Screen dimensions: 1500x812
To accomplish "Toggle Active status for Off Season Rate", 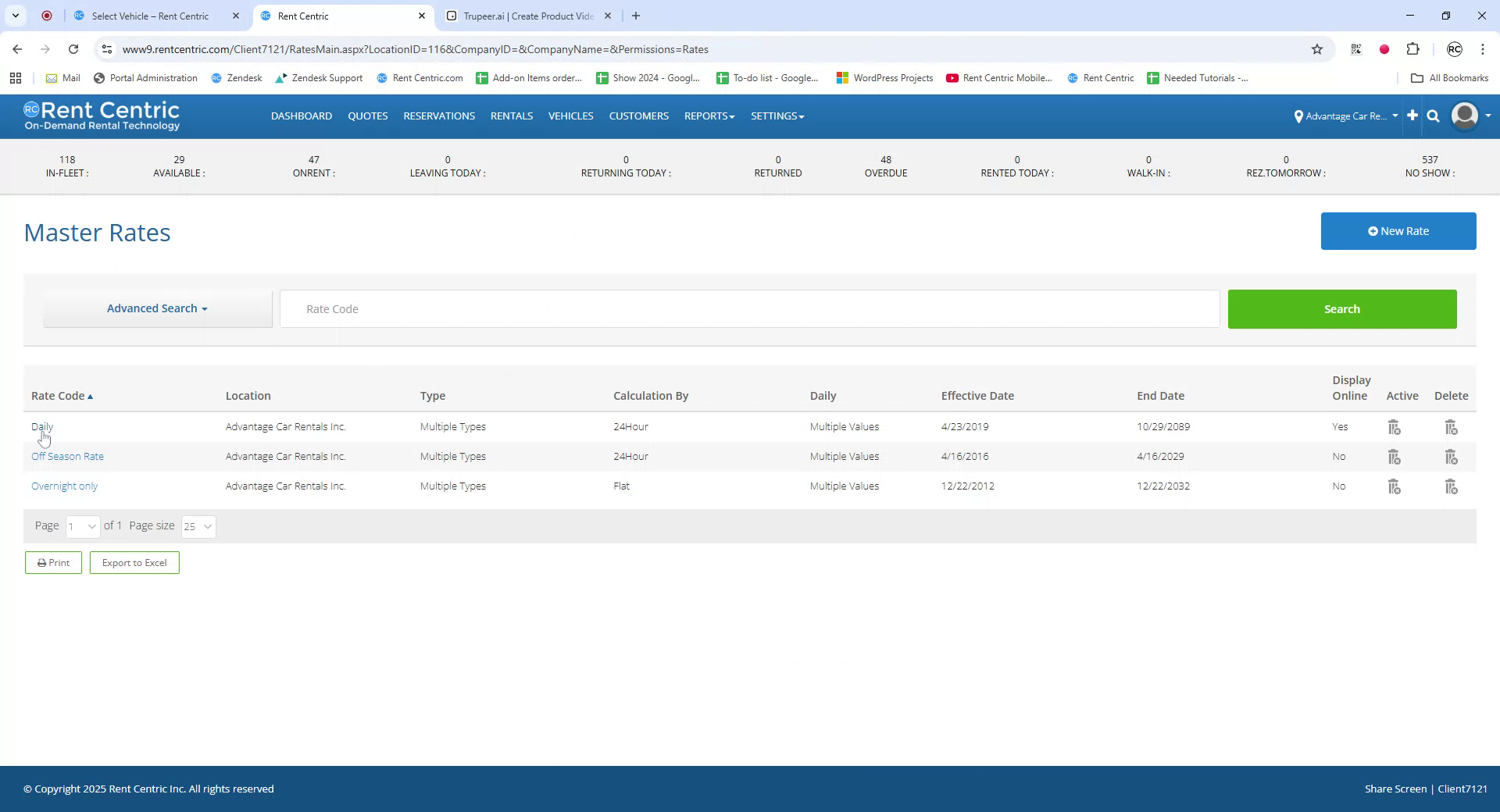I will tap(1395, 457).
